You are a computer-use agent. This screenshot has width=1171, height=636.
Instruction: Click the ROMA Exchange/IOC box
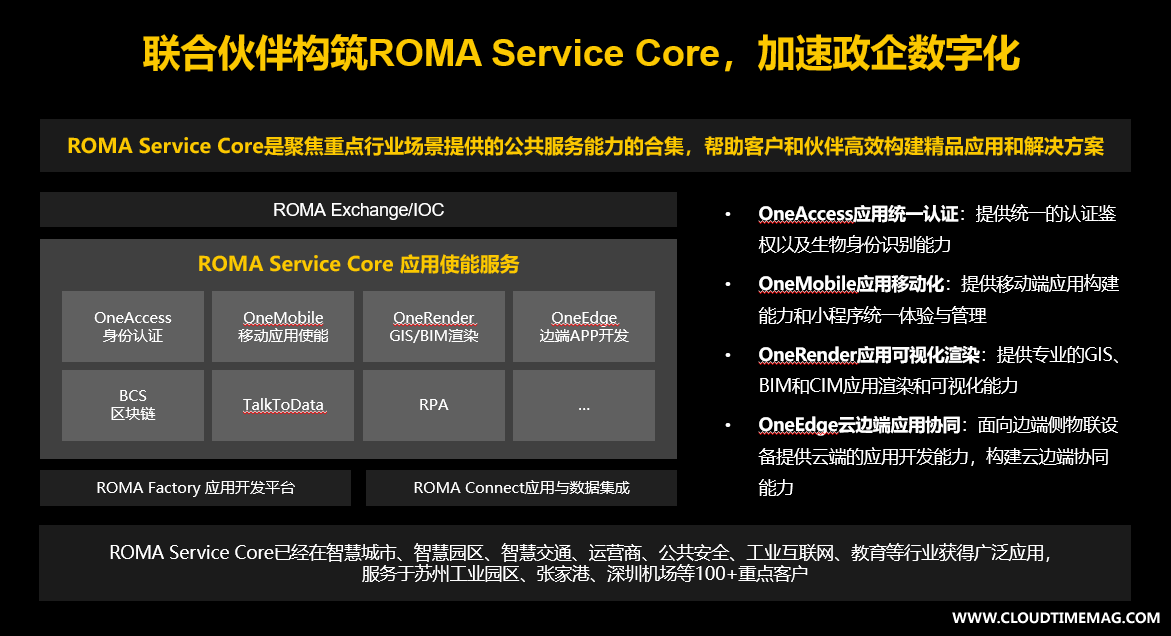coord(358,210)
